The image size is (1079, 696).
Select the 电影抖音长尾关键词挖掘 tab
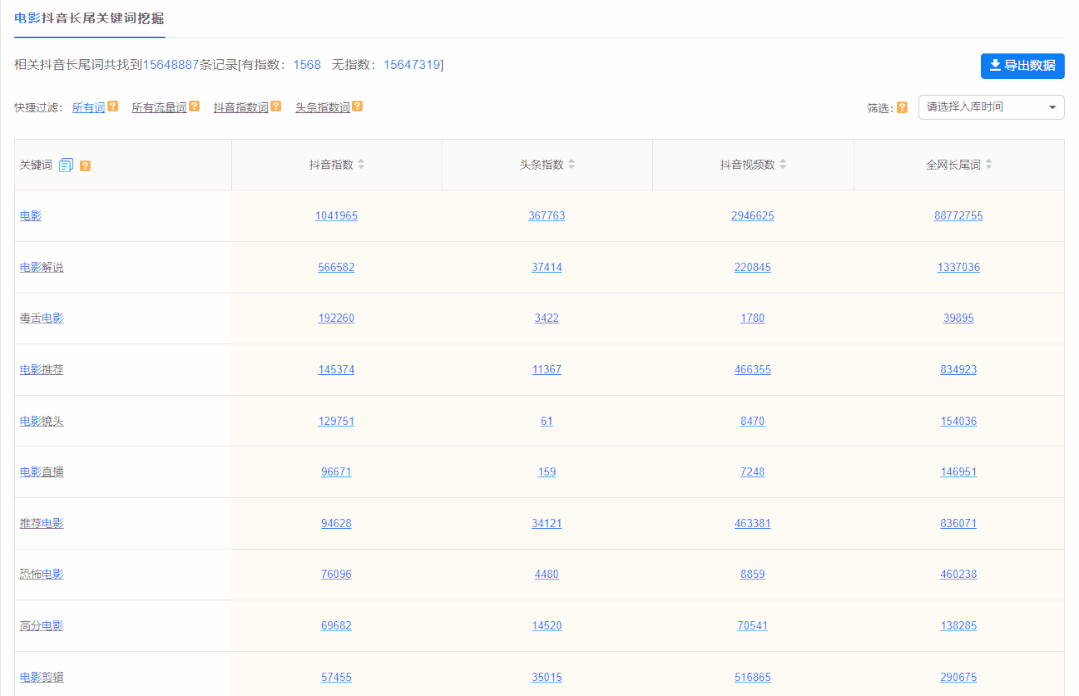89,19
